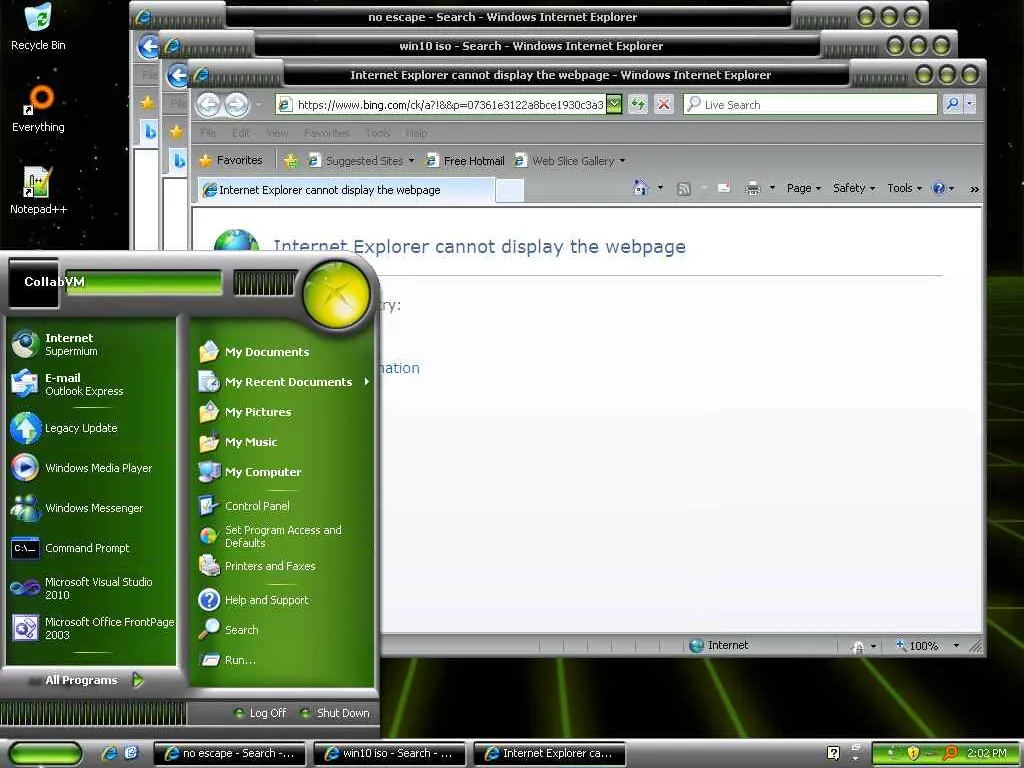Open Recycle Bin desktop icon

click(x=38, y=27)
